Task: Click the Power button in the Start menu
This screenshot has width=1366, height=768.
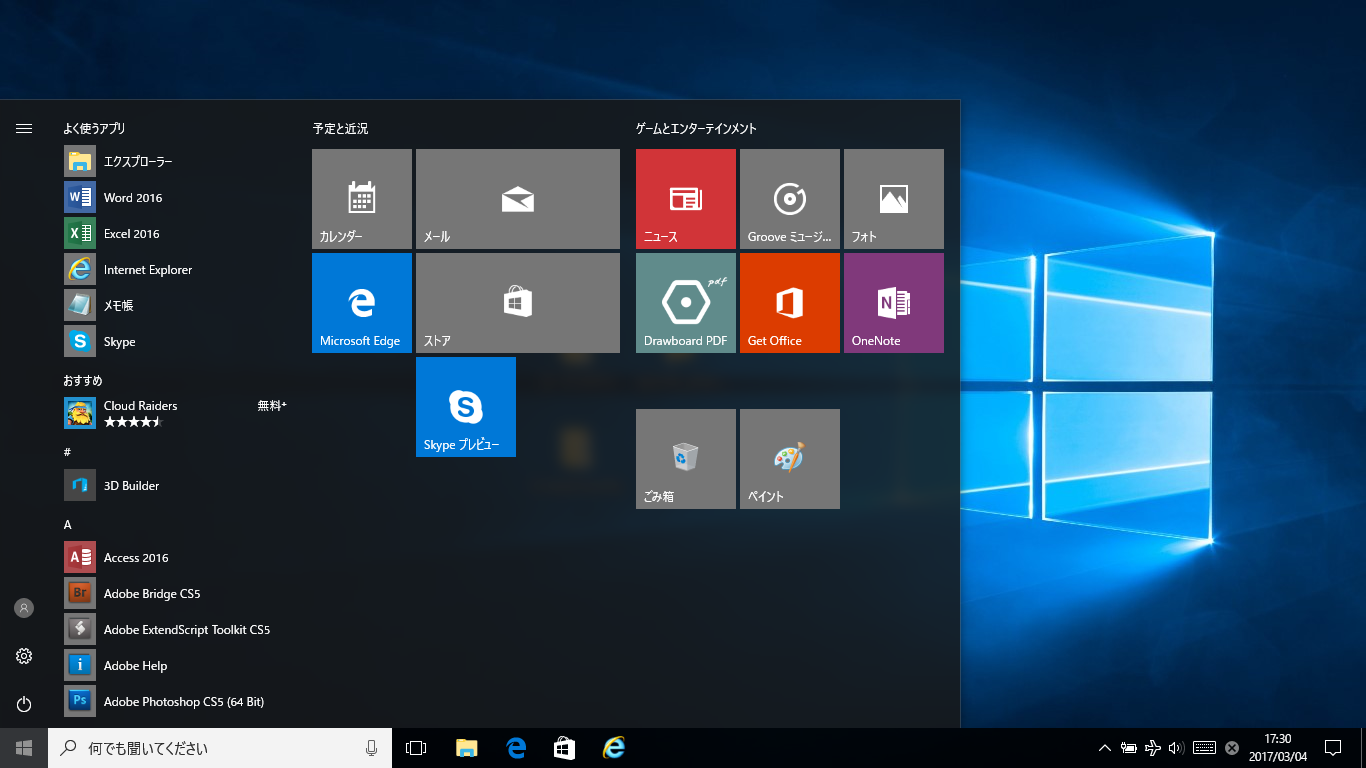Action: tap(24, 704)
